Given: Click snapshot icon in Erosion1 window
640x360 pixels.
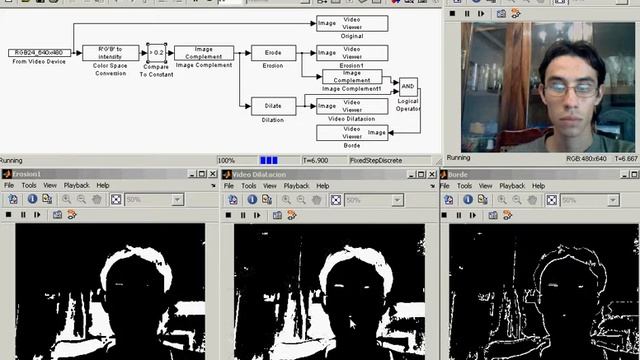Looking at the screenshot, I should (x=57, y=215).
